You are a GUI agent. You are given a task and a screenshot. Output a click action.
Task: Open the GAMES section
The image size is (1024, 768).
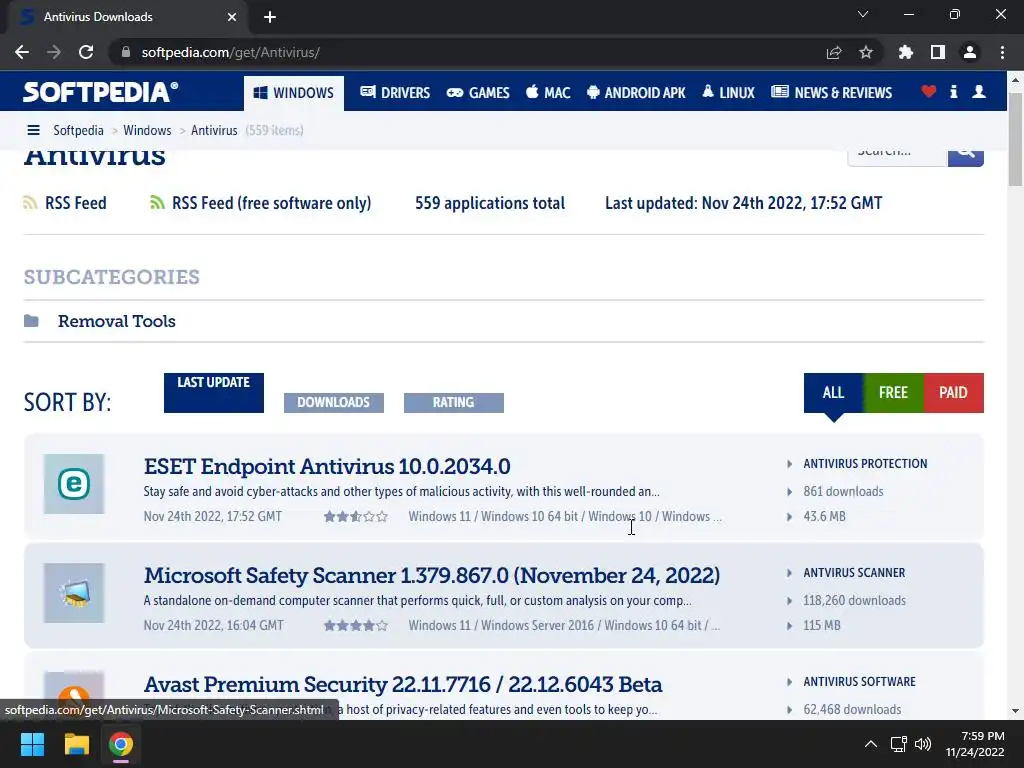click(478, 93)
